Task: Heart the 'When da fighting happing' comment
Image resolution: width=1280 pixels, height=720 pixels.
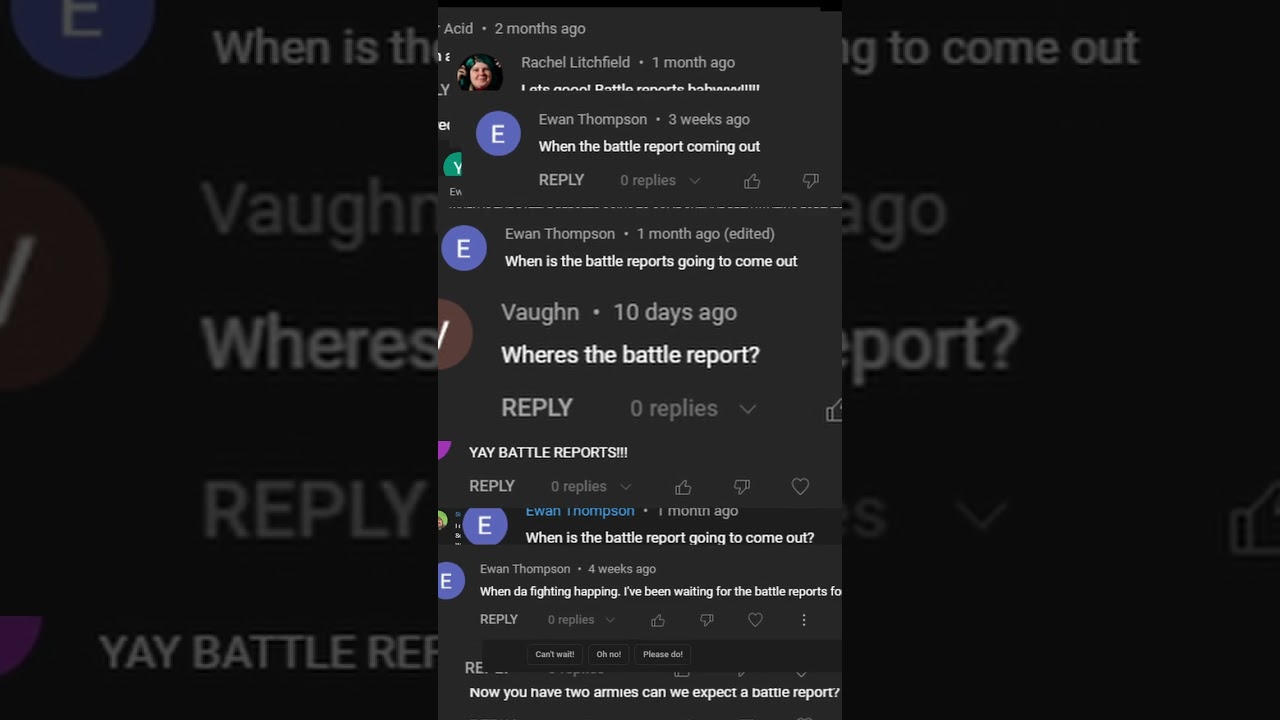Action: 756,620
